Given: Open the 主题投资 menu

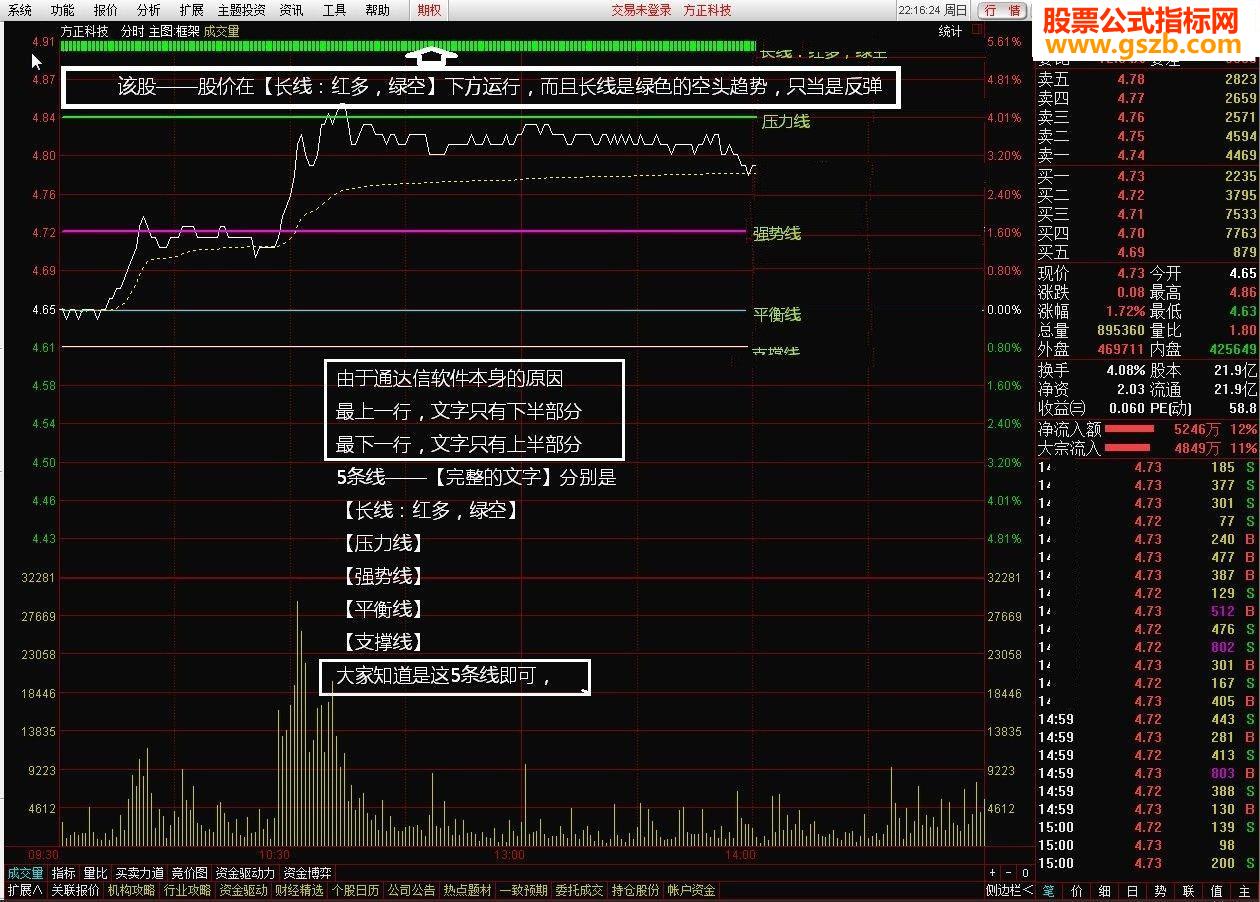Looking at the screenshot, I should point(242,10).
